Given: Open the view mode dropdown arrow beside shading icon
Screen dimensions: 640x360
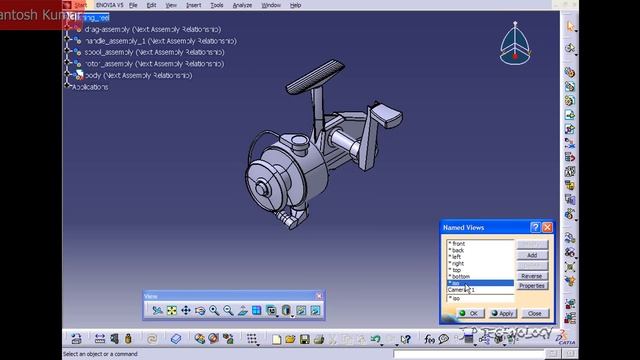Looking at the screenshot, I should click(x=292, y=316).
